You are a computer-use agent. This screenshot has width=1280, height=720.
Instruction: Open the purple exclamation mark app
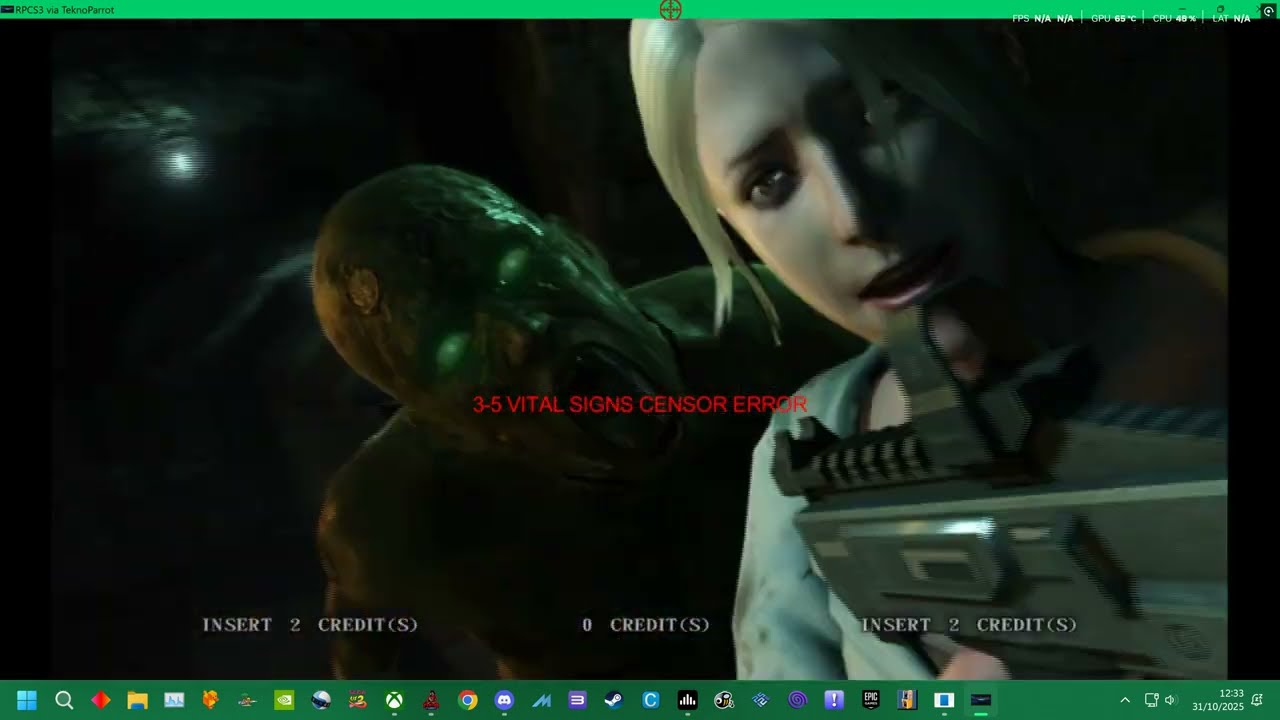(x=834, y=700)
